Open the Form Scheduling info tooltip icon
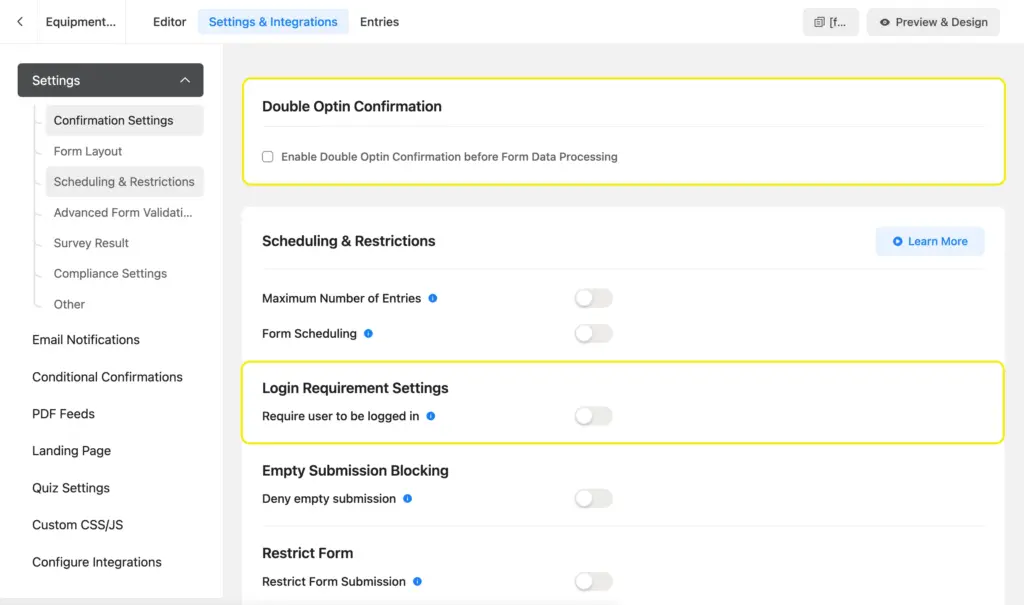The height and width of the screenshot is (605, 1024). click(x=366, y=333)
